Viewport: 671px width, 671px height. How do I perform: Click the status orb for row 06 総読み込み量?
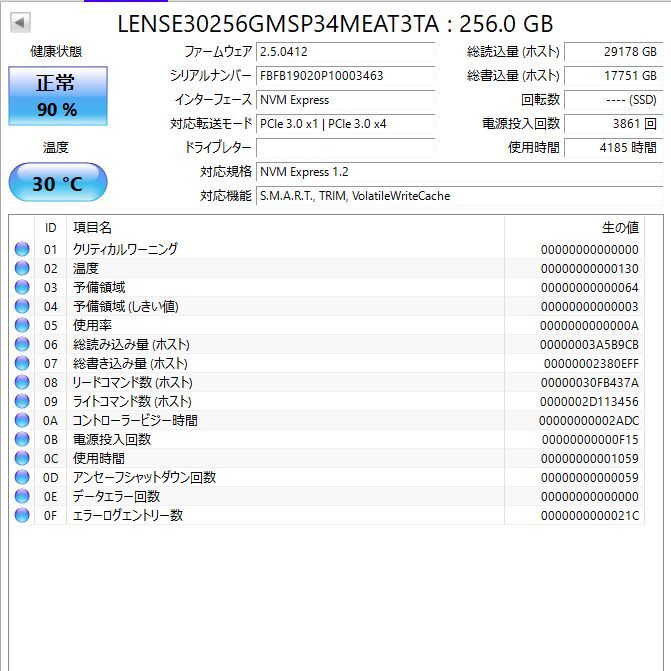click(x=22, y=344)
